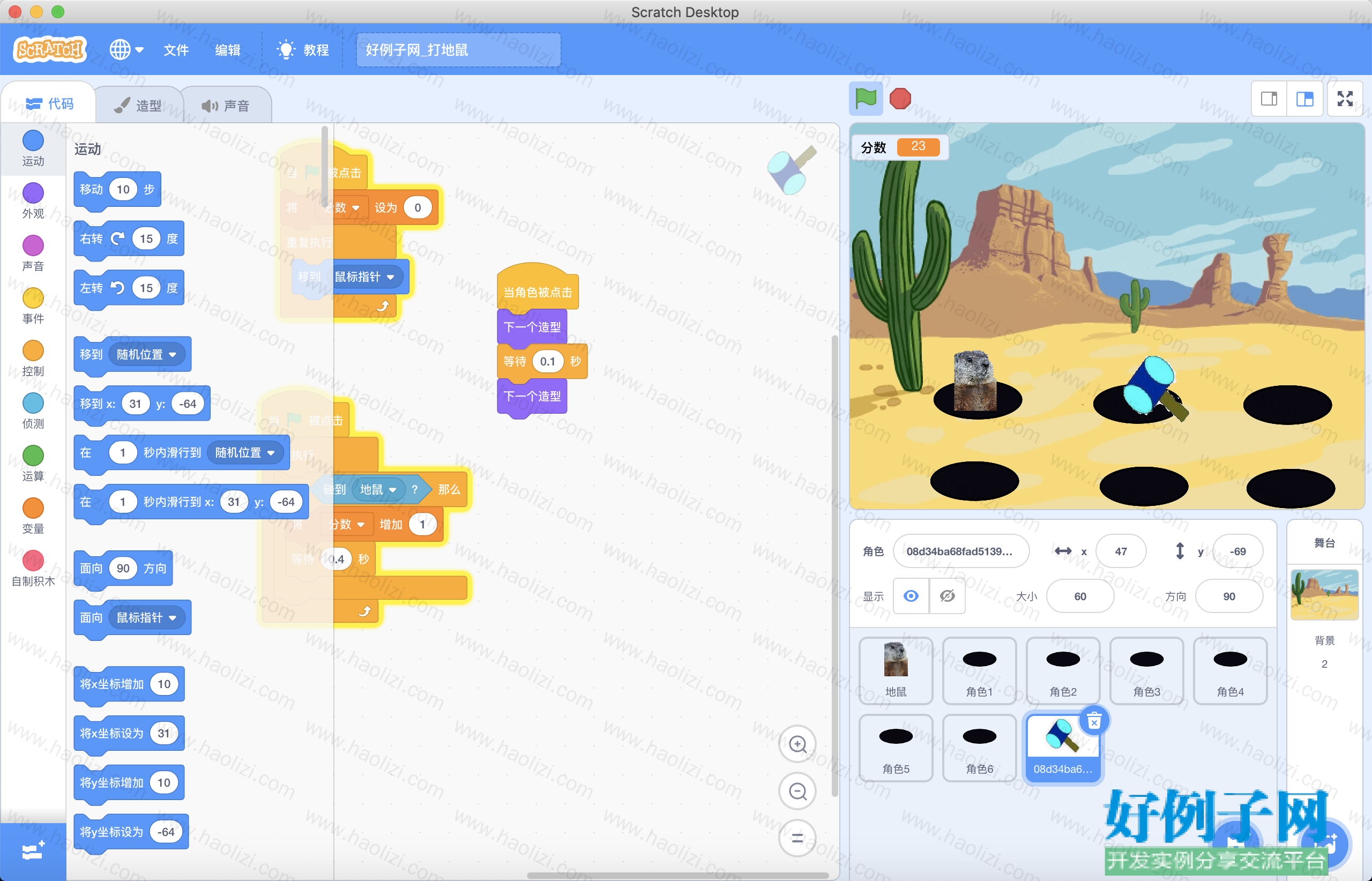Select the 声音 sound block category
Image resolution: width=1372 pixels, height=881 pixels.
point(33,254)
